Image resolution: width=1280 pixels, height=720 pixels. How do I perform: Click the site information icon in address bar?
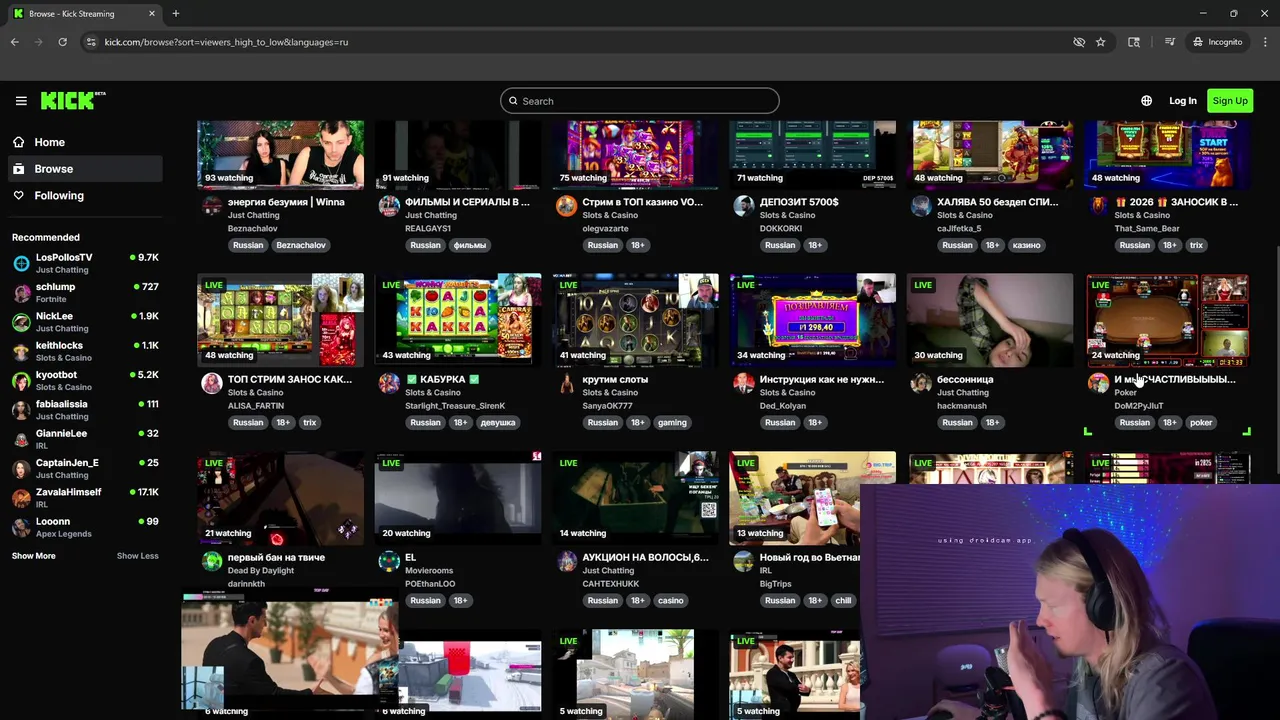pyautogui.click(x=91, y=42)
